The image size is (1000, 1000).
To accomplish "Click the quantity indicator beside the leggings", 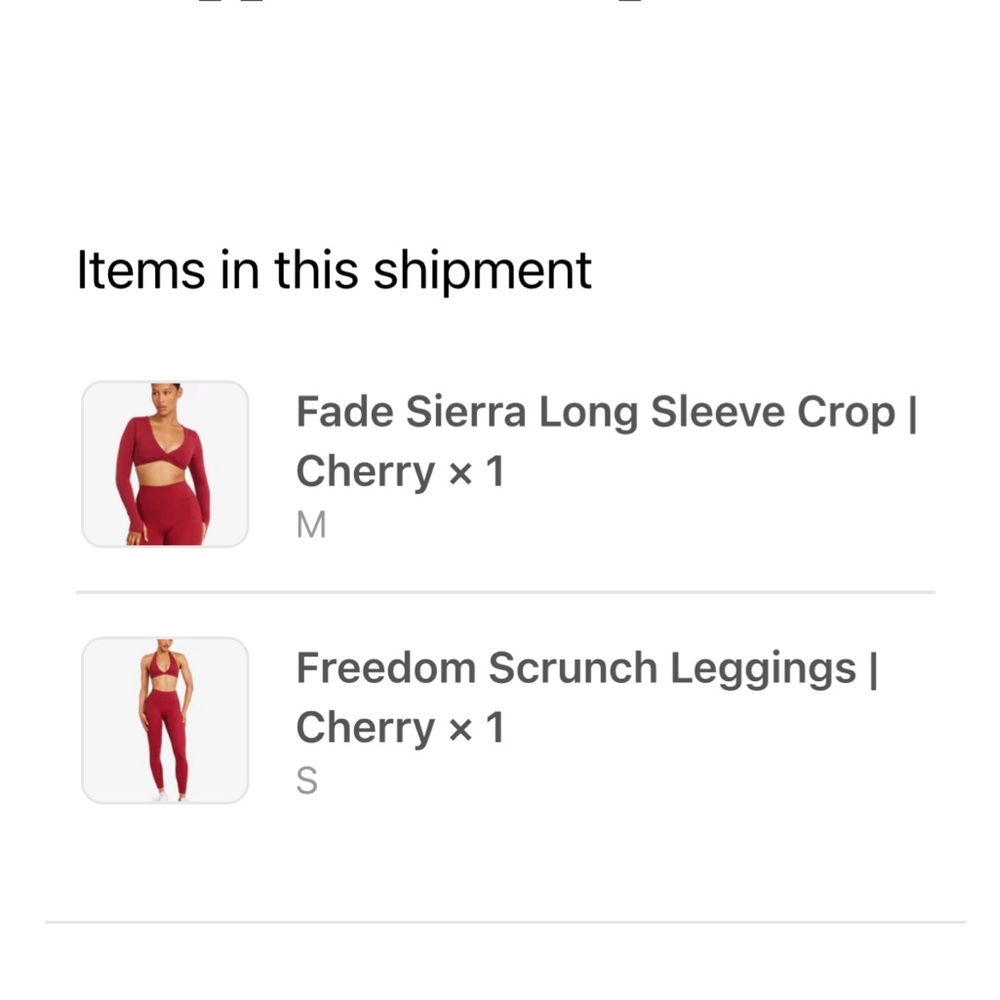I will coord(478,726).
